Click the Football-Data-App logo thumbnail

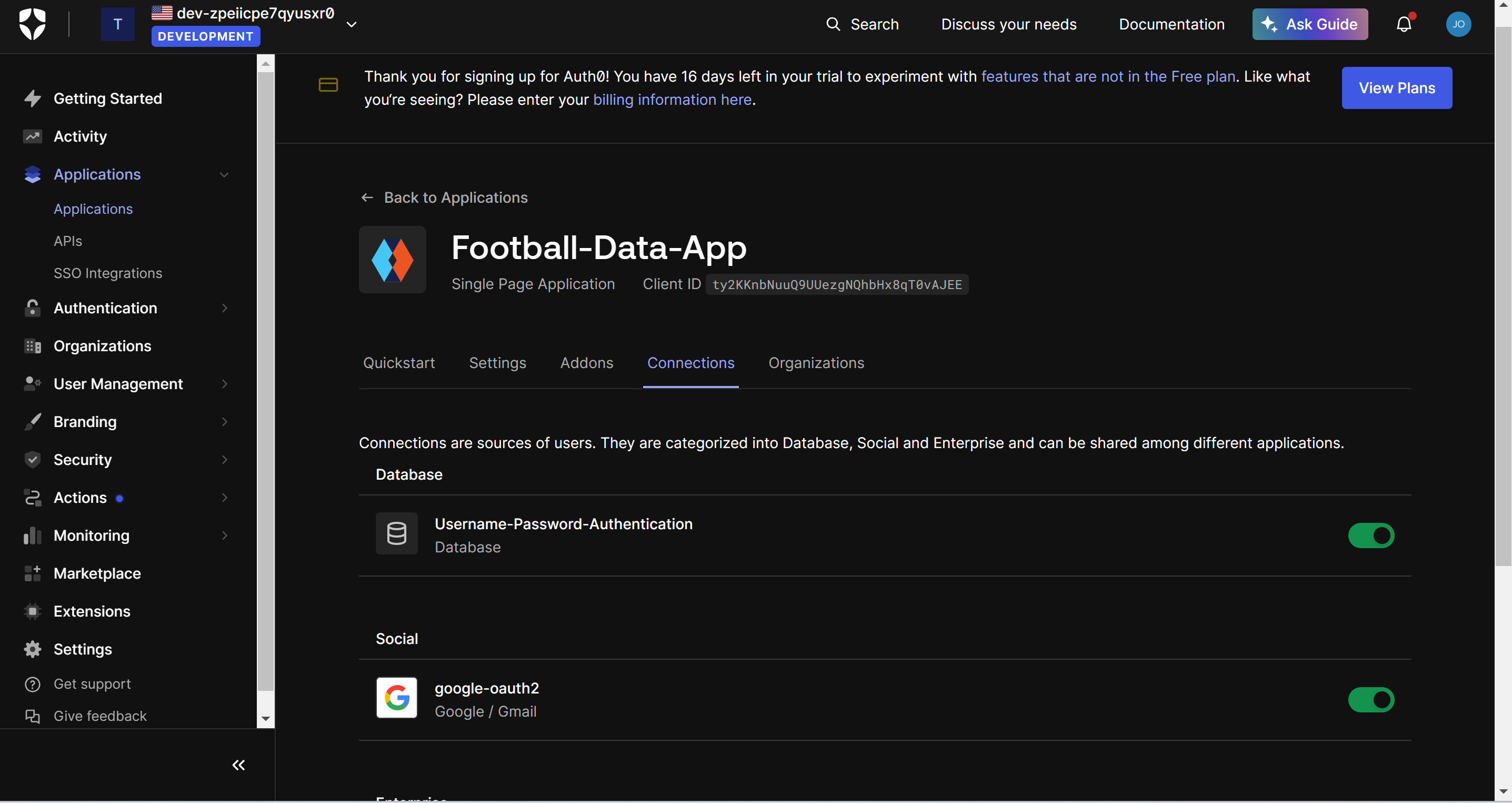[392, 260]
